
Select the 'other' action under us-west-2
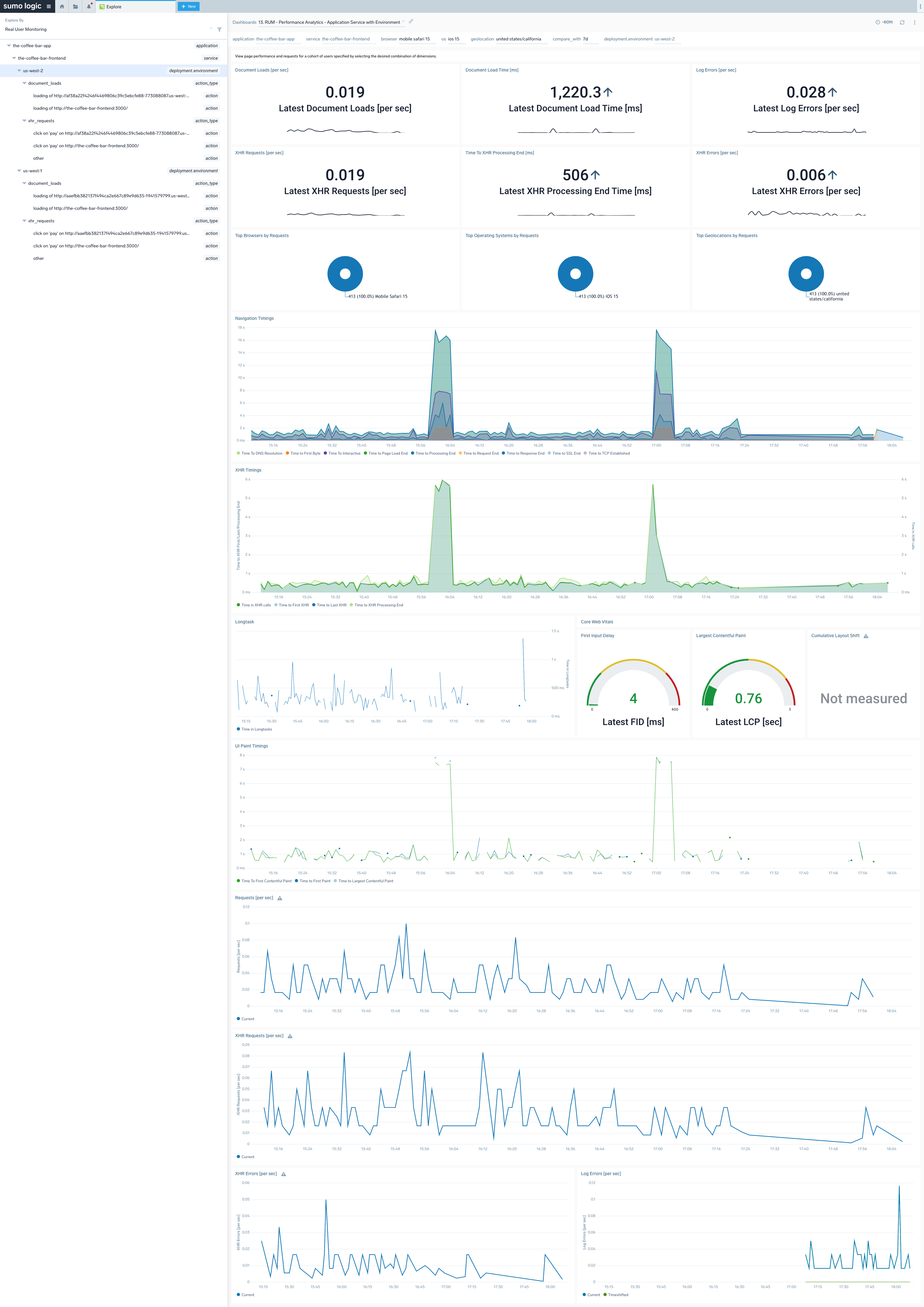(38, 158)
